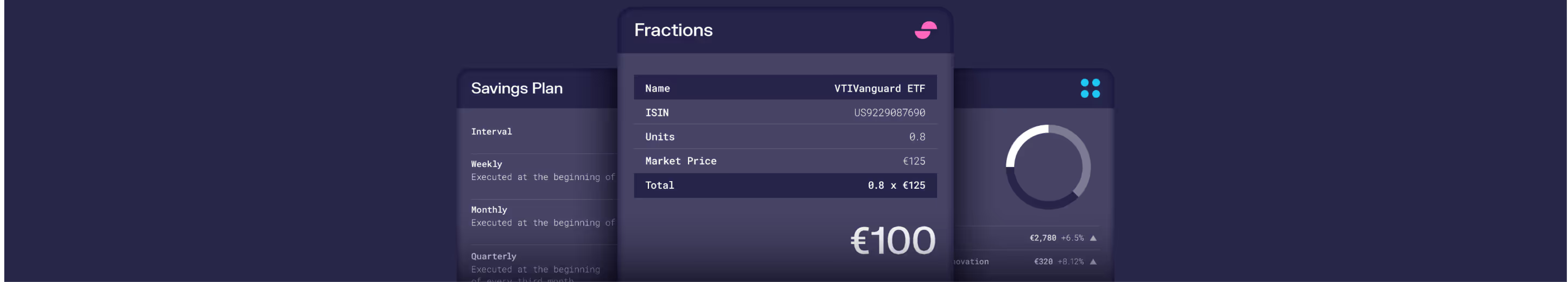Click the Name row showing VTIVanguard ETF

click(x=785, y=88)
